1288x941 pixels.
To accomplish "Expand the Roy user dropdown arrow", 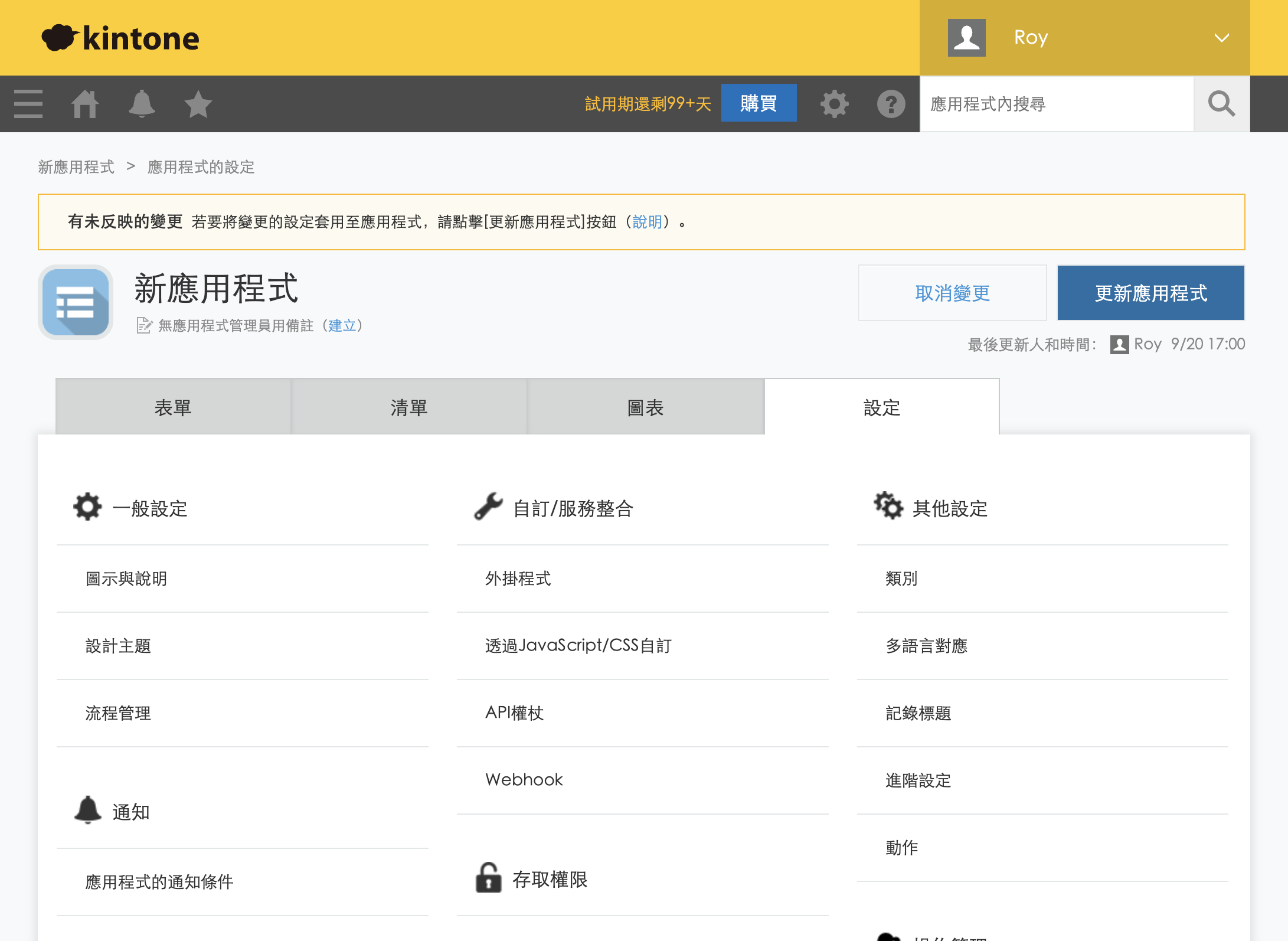I will 1221,38.
